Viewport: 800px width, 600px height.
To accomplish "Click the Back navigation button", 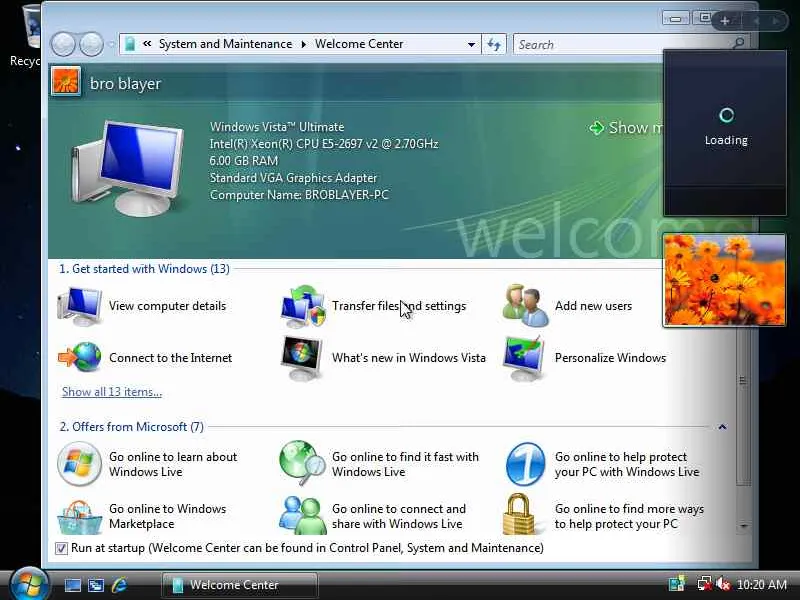I will pos(63,44).
